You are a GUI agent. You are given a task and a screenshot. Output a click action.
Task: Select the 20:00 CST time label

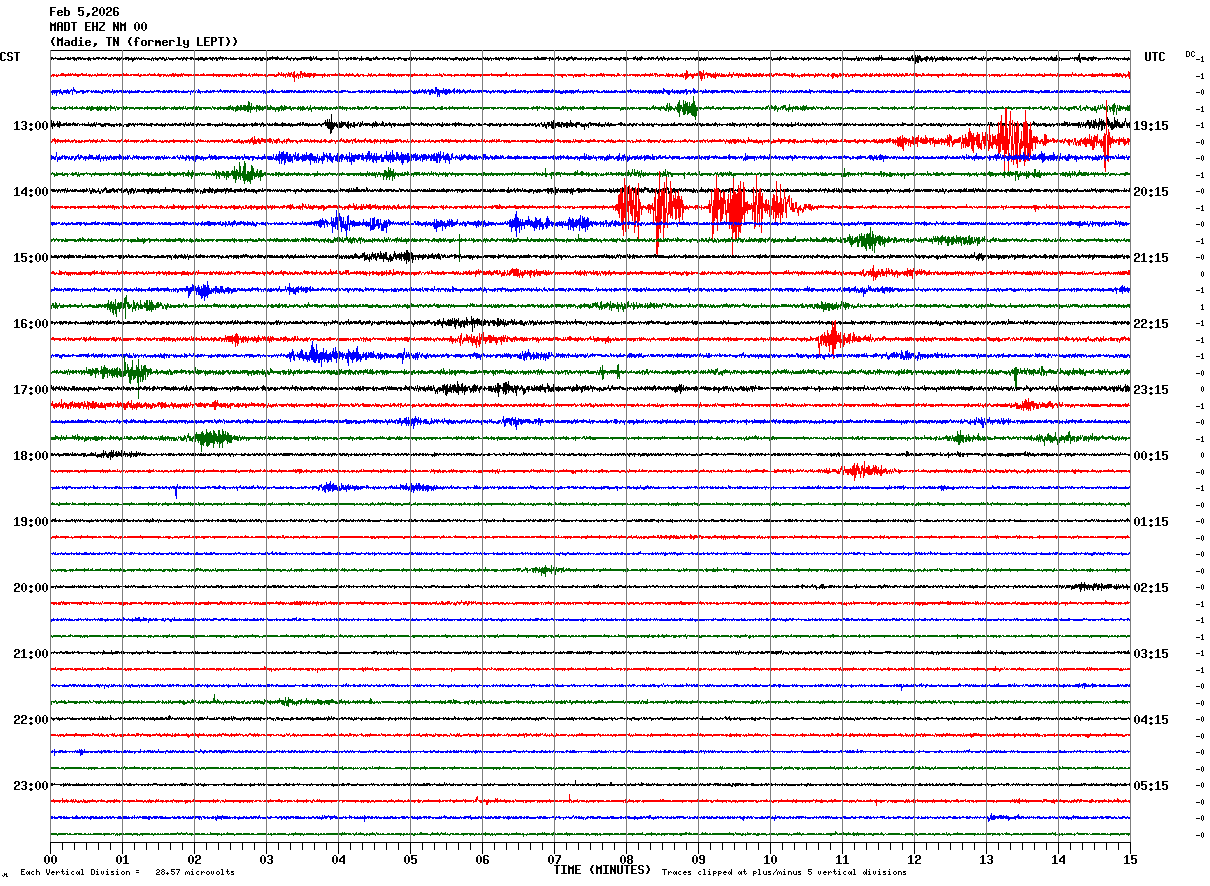30,588
